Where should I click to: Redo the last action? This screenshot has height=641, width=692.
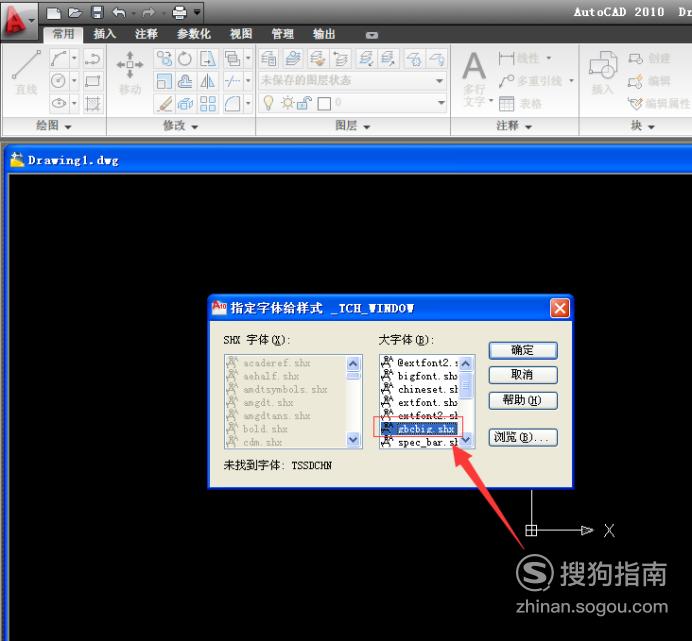149,13
